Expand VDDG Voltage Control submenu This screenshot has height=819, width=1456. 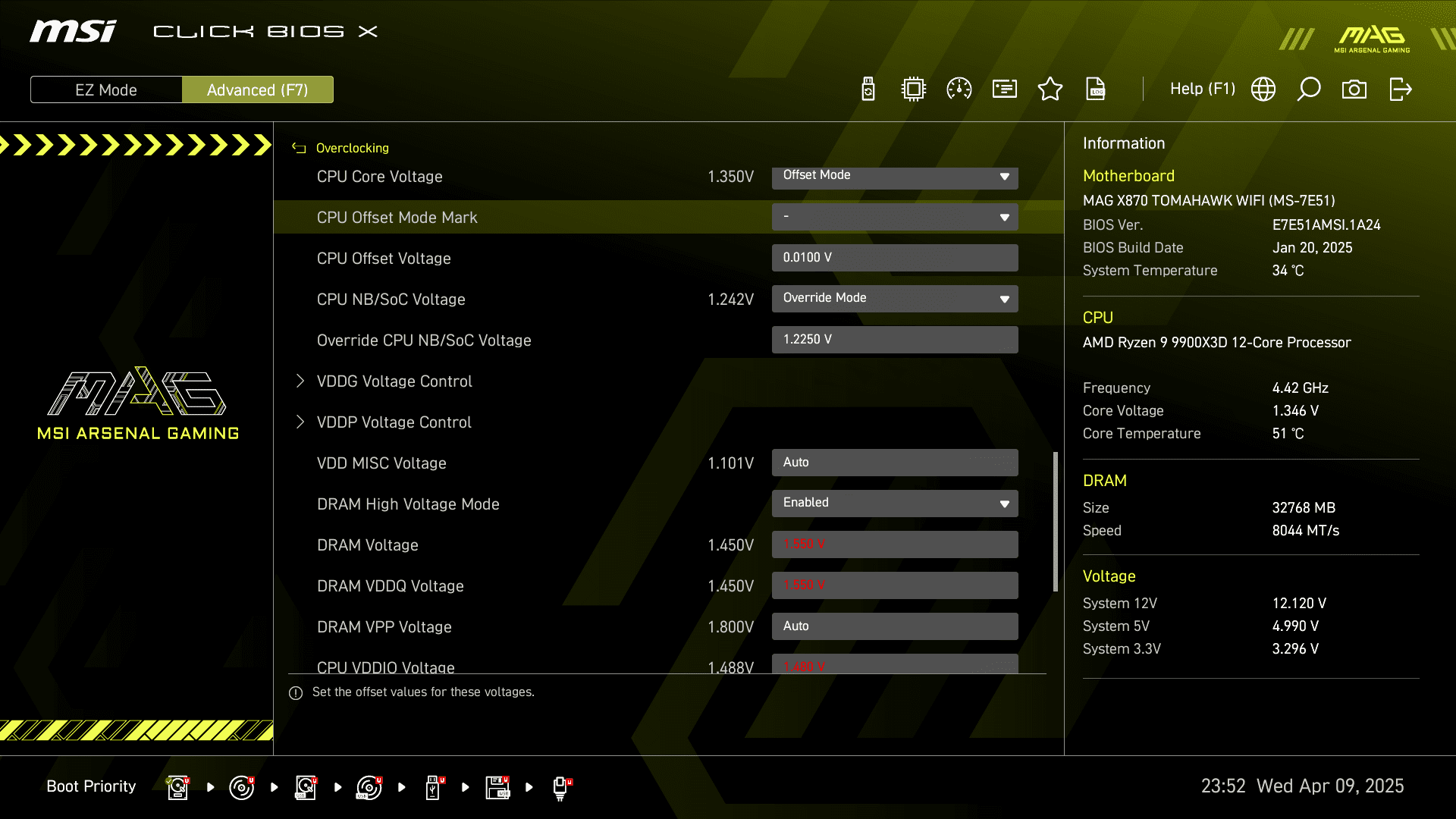click(394, 381)
